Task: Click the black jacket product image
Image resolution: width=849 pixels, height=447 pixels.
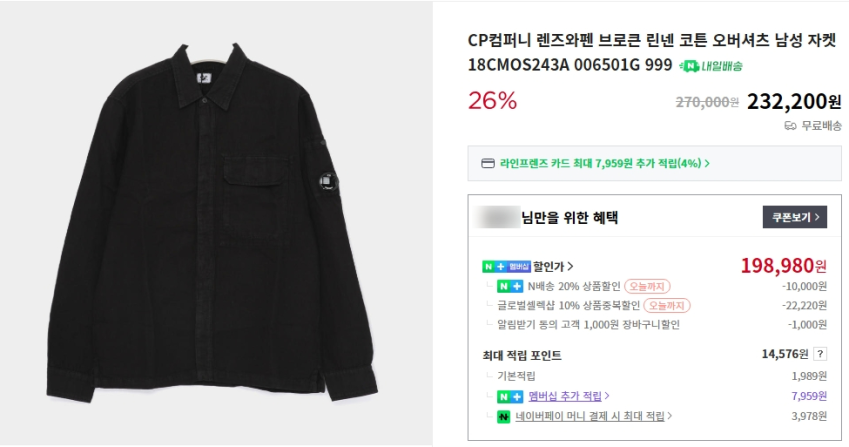Action: click(x=219, y=223)
